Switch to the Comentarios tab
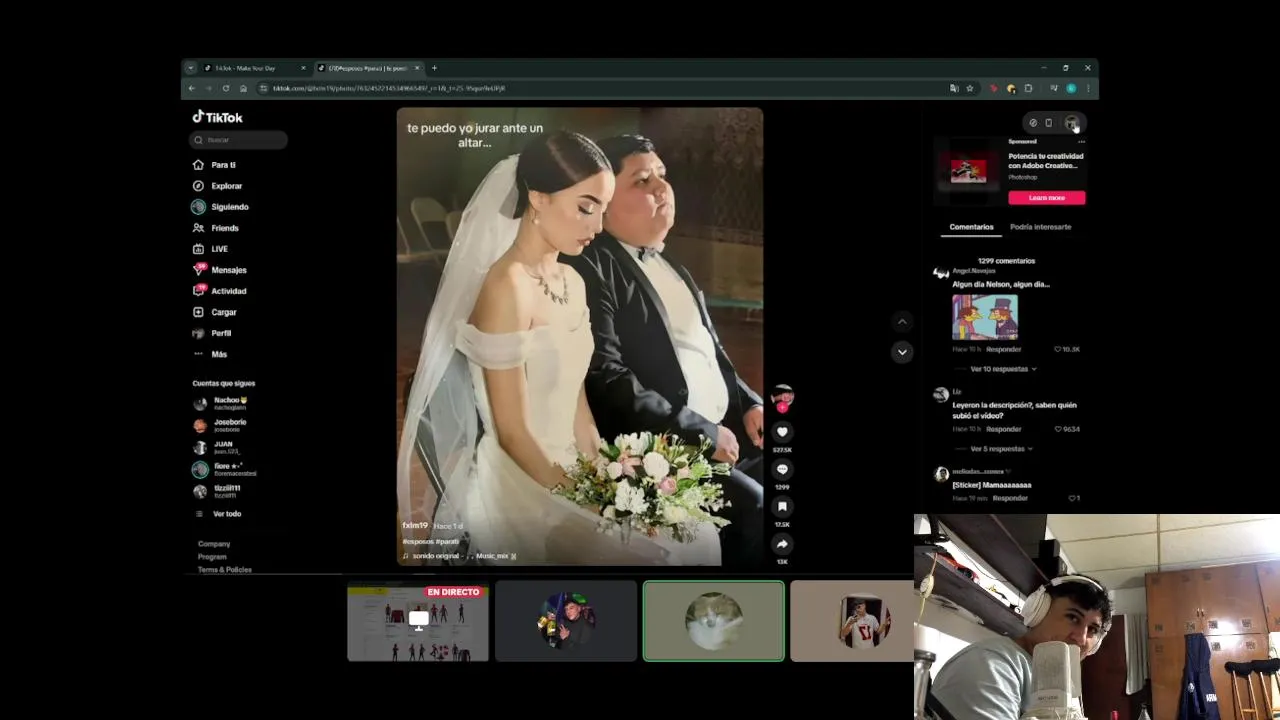Screen dimensions: 1280x720 (971, 227)
